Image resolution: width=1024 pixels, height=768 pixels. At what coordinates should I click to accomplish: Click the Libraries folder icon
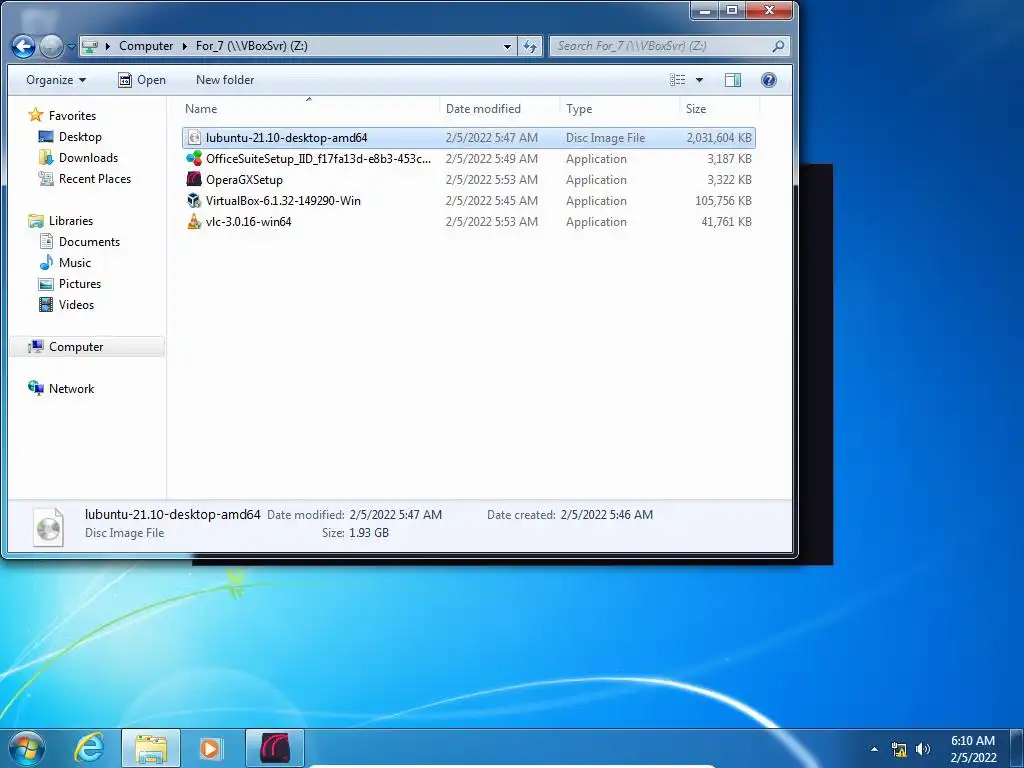[36, 221]
